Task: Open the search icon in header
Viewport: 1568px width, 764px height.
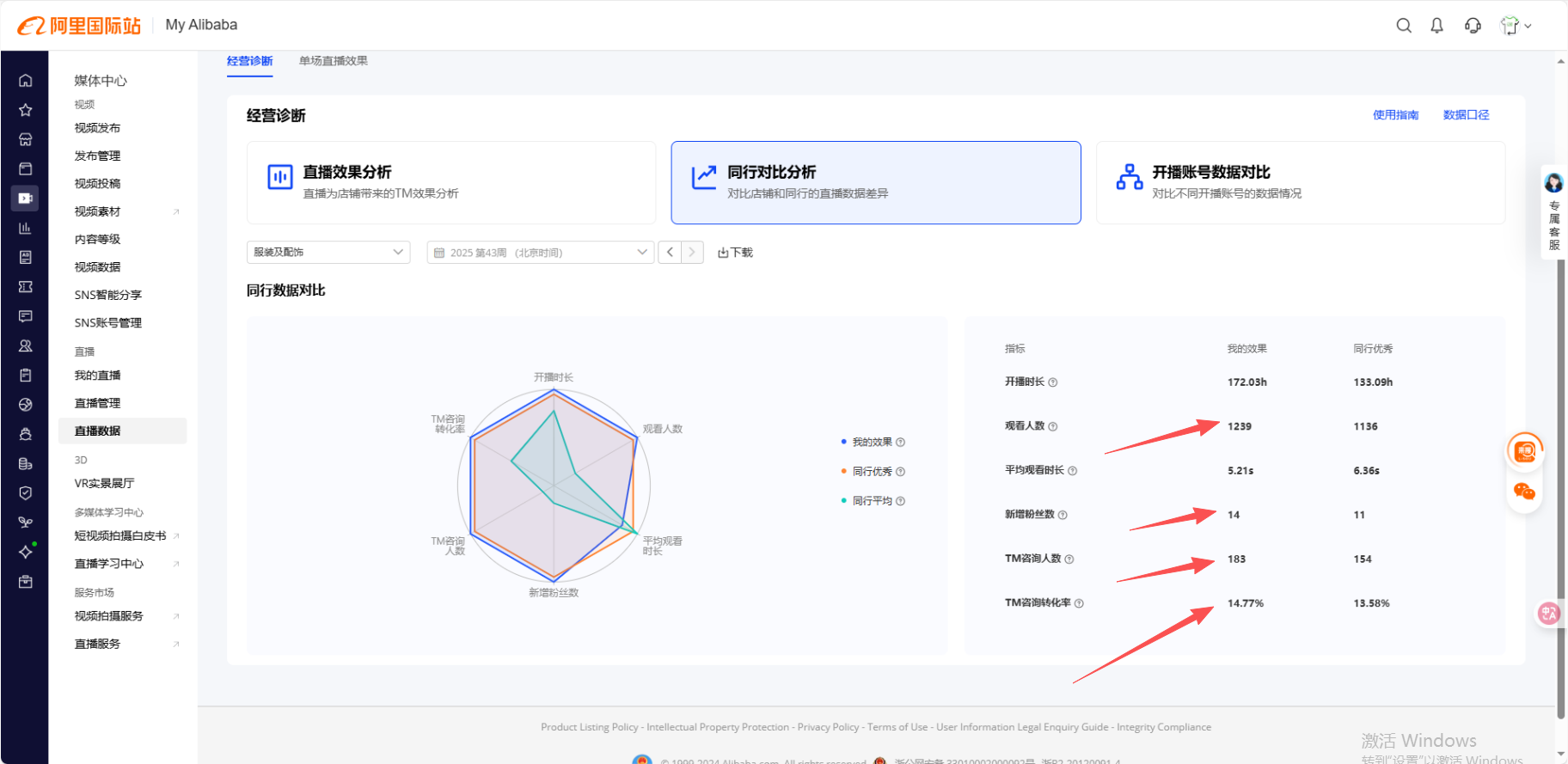Action: click(x=1404, y=26)
